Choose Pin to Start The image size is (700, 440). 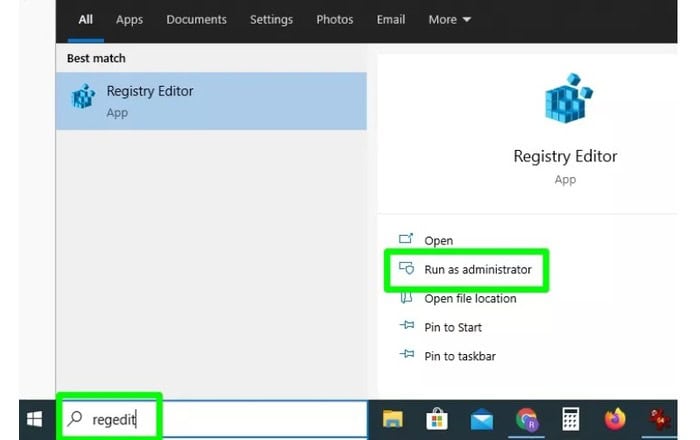coord(453,328)
